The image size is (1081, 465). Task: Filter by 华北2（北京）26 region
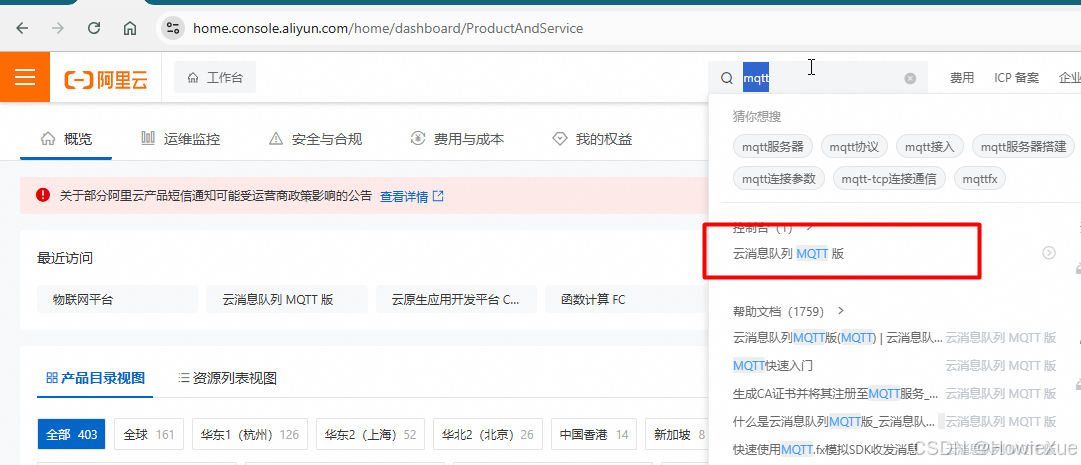tap(488, 435)
